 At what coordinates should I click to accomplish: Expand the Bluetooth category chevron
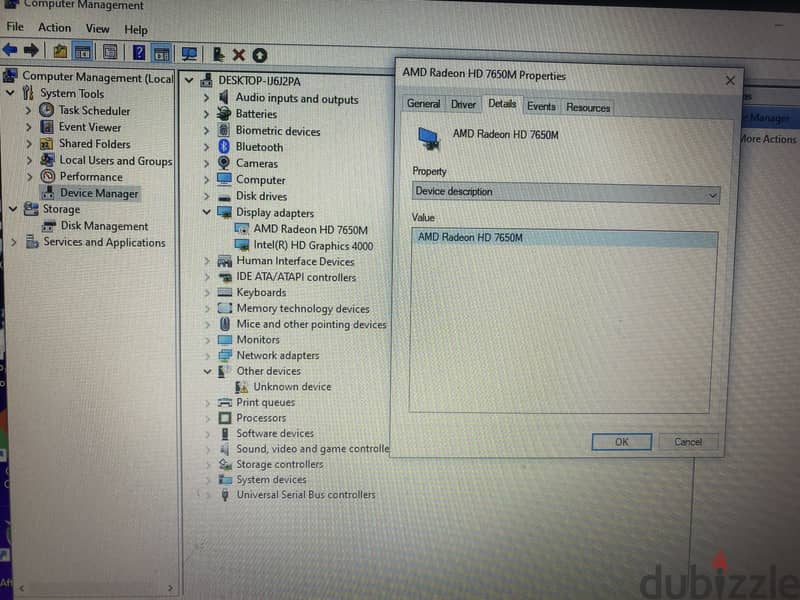pos(206,147)
